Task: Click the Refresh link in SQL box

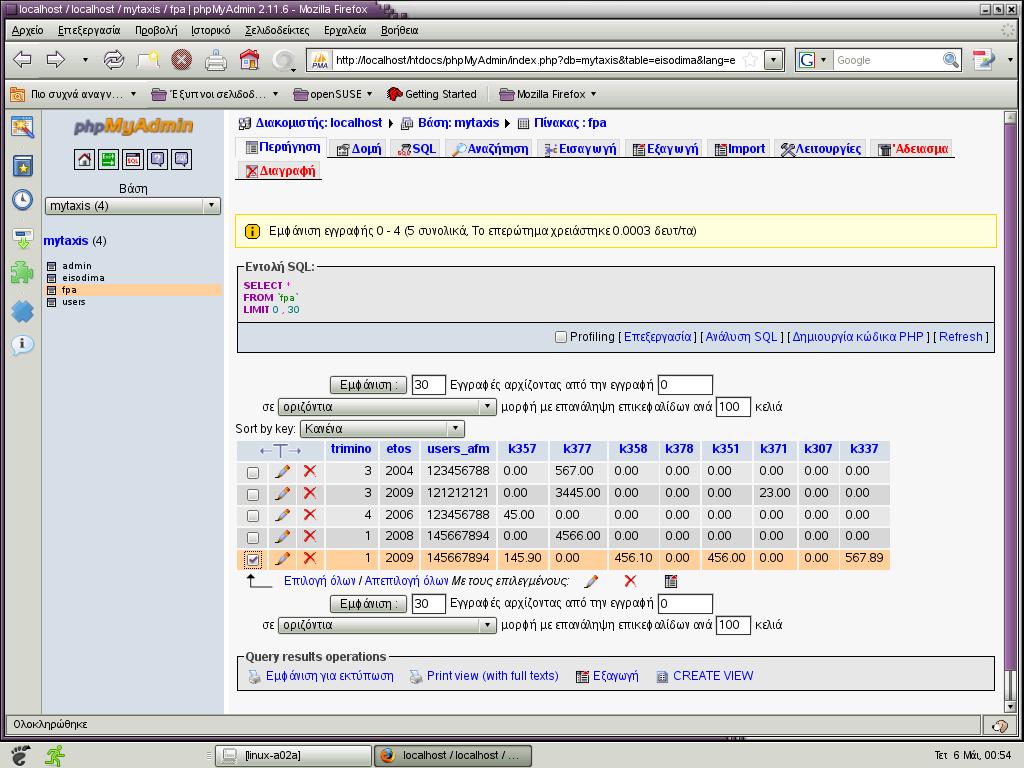Action: [961, 337]
